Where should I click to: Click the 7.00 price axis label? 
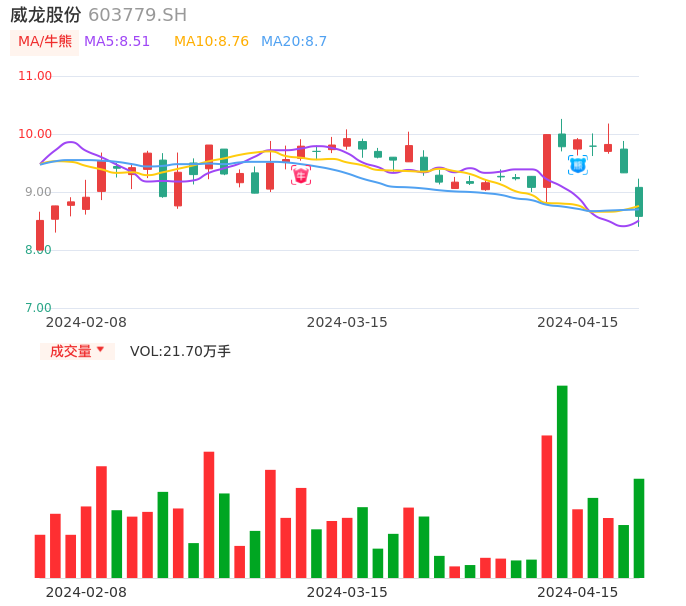click(38, 308)
